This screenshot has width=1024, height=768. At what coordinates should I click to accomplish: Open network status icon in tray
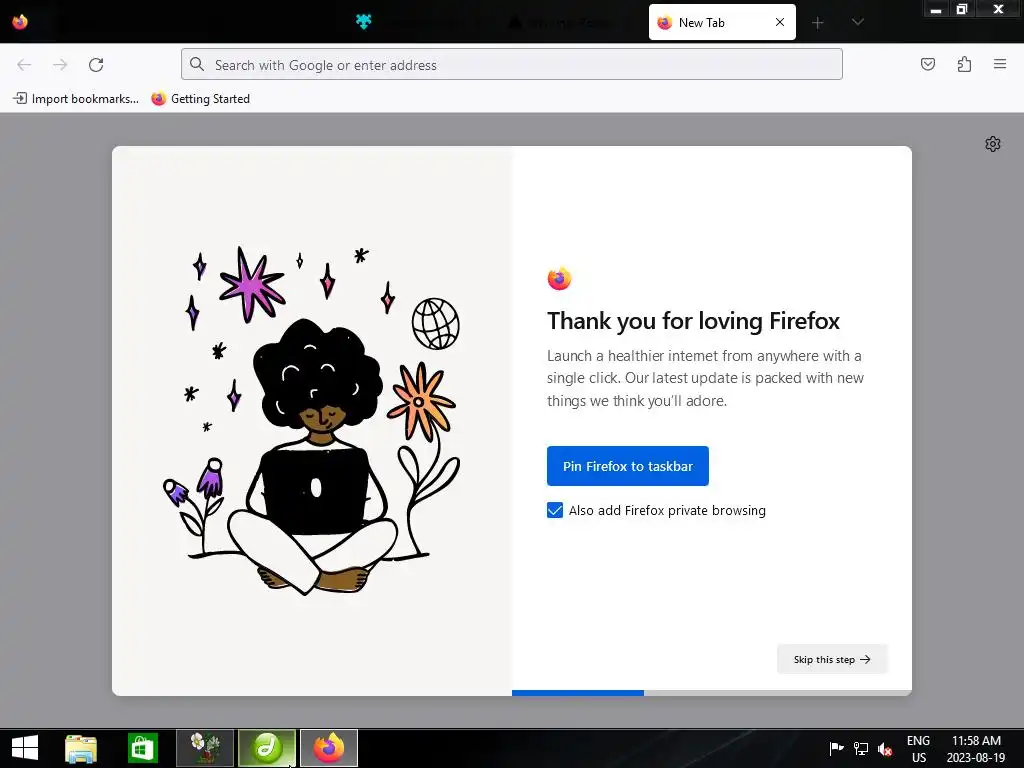861,748
